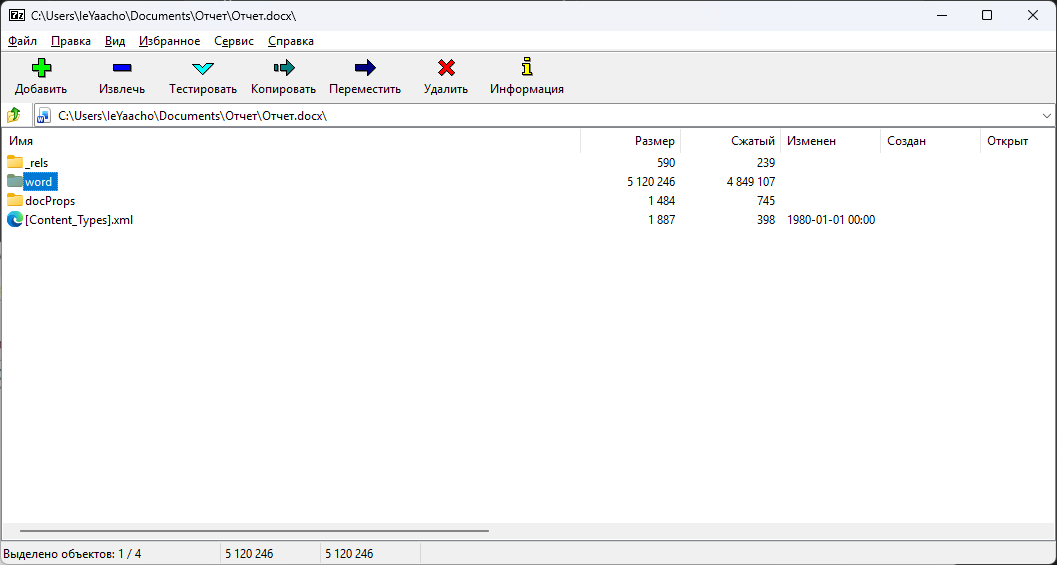Click the green plus Добавить icon
This screenshot has width=1057, height=565.
click(x=41, y=67)
